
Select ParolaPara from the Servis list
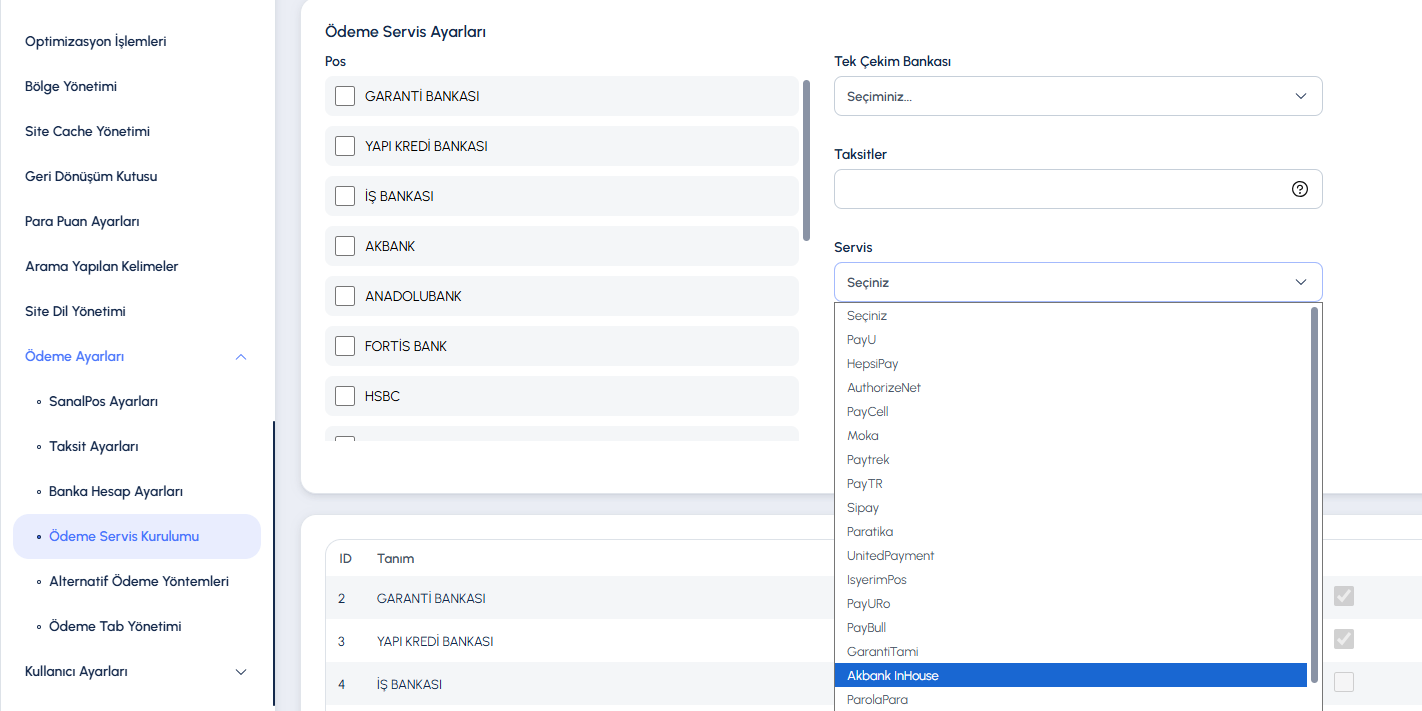[x=1071, y=700]
